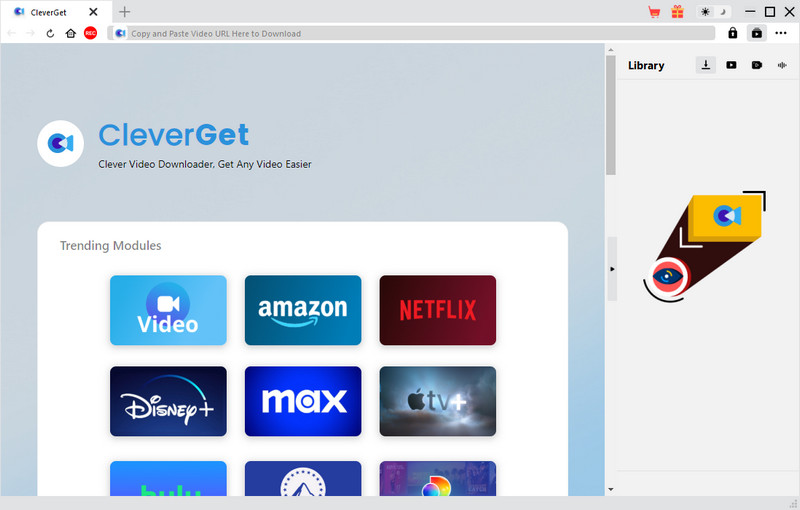Viewport: 800px width, 510px height.
Task: Click the "Library" panel title
Action: tap(646, 65)
